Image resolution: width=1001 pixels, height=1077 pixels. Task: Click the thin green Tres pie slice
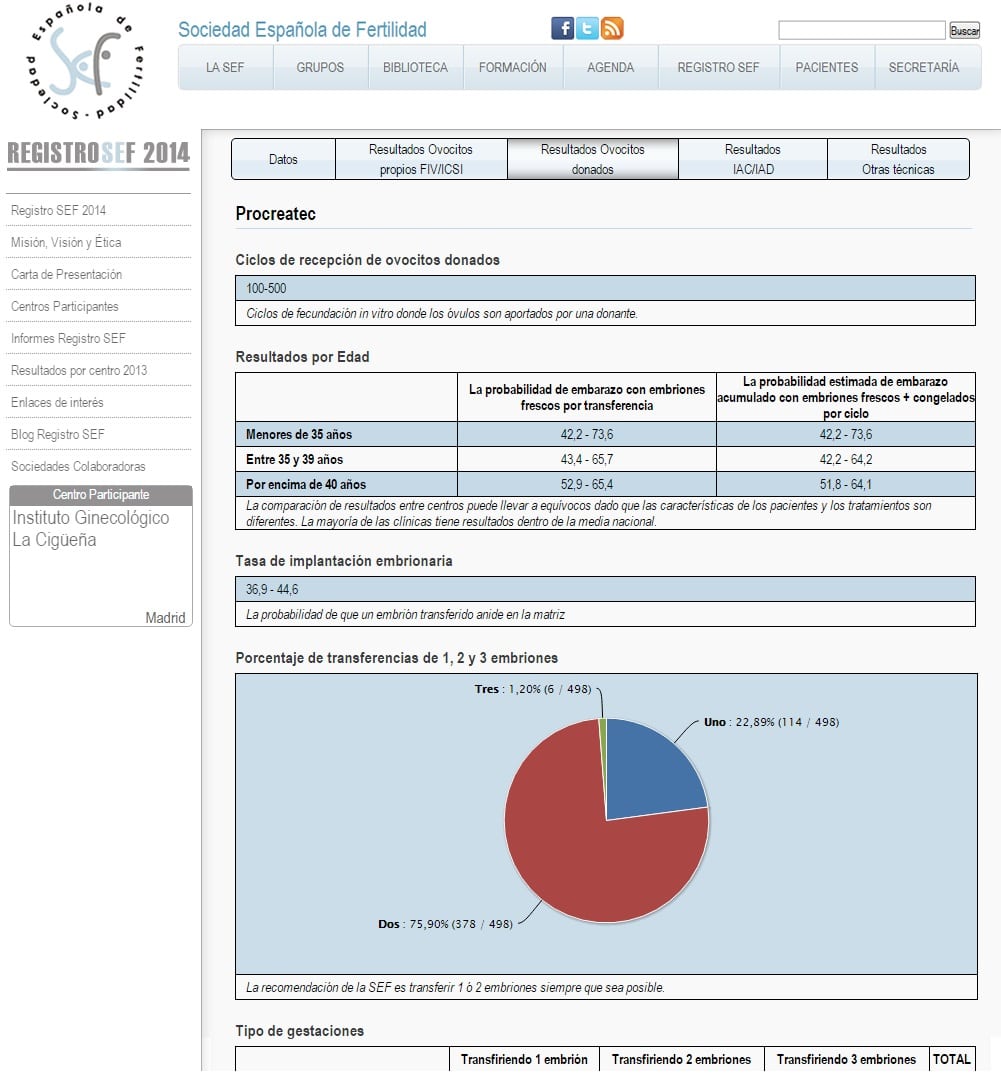(x=603, y=749)
